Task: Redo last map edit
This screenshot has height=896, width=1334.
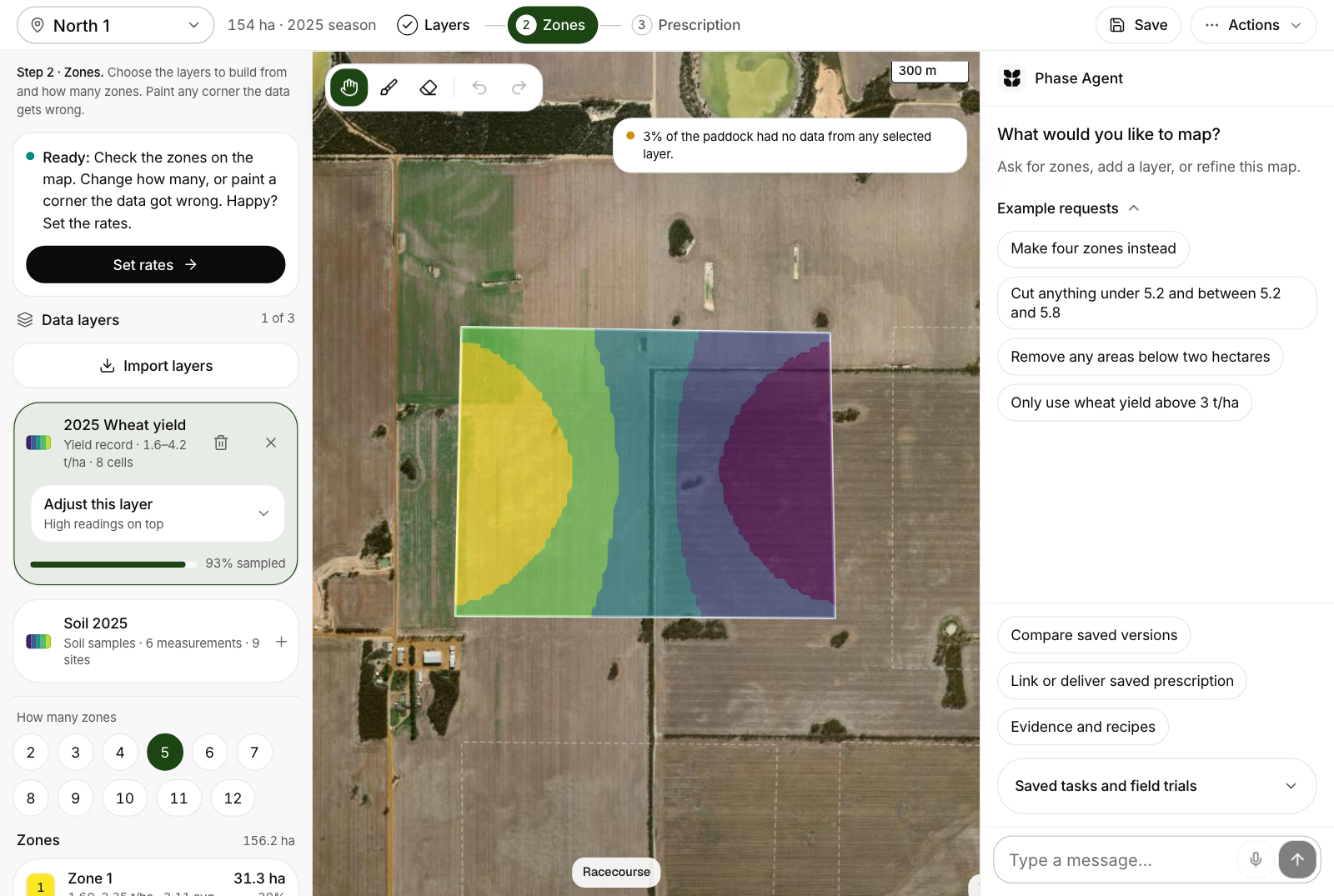Action: [519, 88]
